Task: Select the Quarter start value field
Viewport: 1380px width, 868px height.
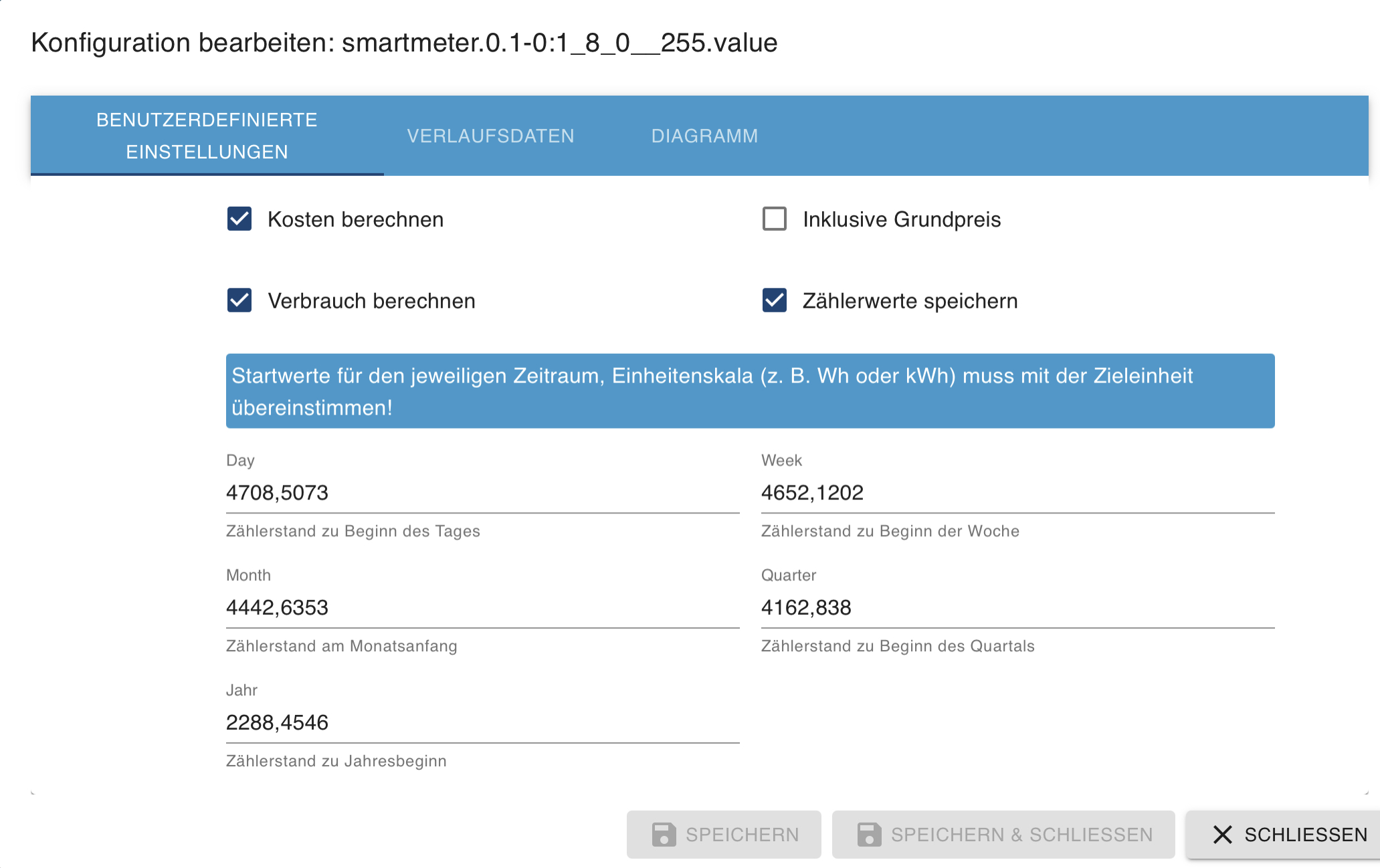Action: (1017, 608)
